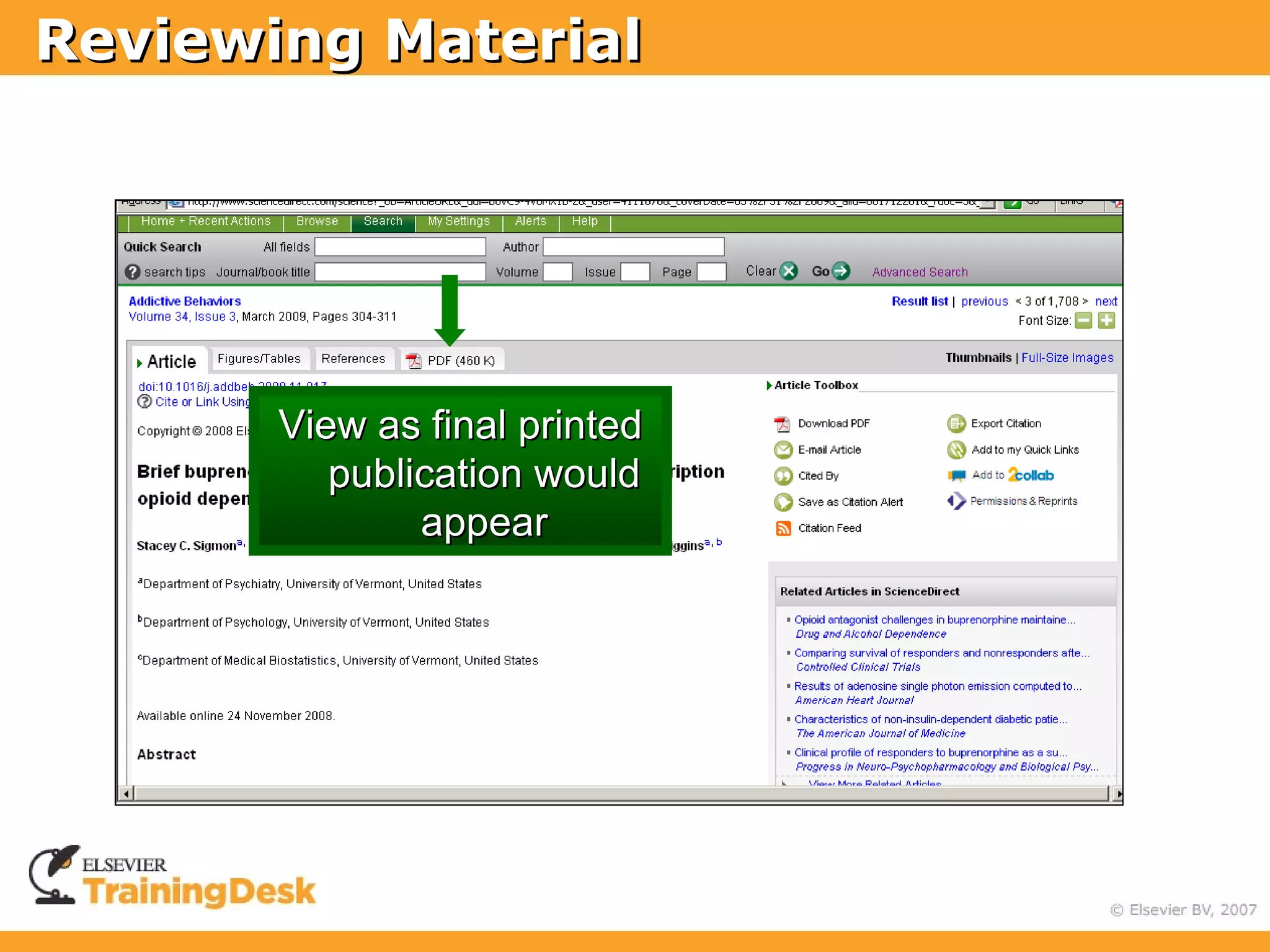
Task: Click the Volume input box
Action: click(557, 272)
